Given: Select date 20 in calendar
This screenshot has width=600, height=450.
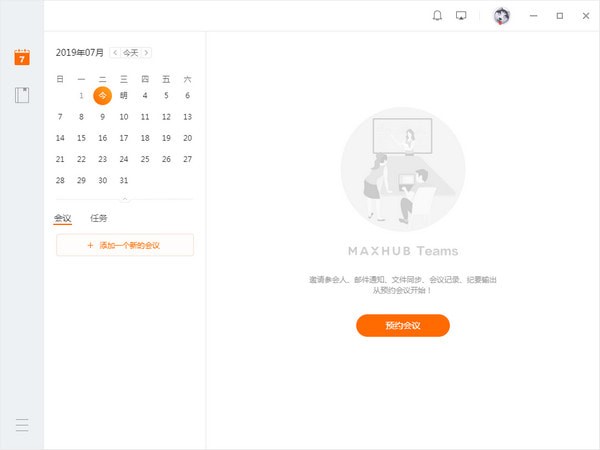Looking at the screenshot, I should [188, 138].
